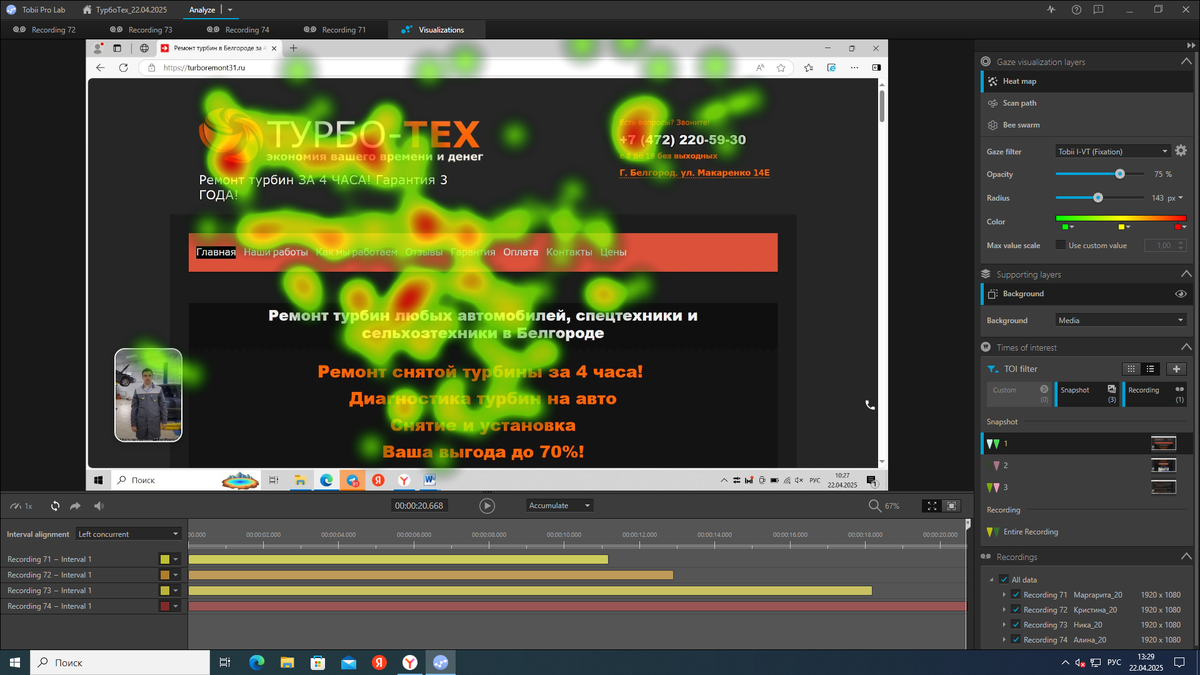Viewport: 1200px width, 675px height.
Task: Select the Heat map visualization layer
Action: [1086, 81]
